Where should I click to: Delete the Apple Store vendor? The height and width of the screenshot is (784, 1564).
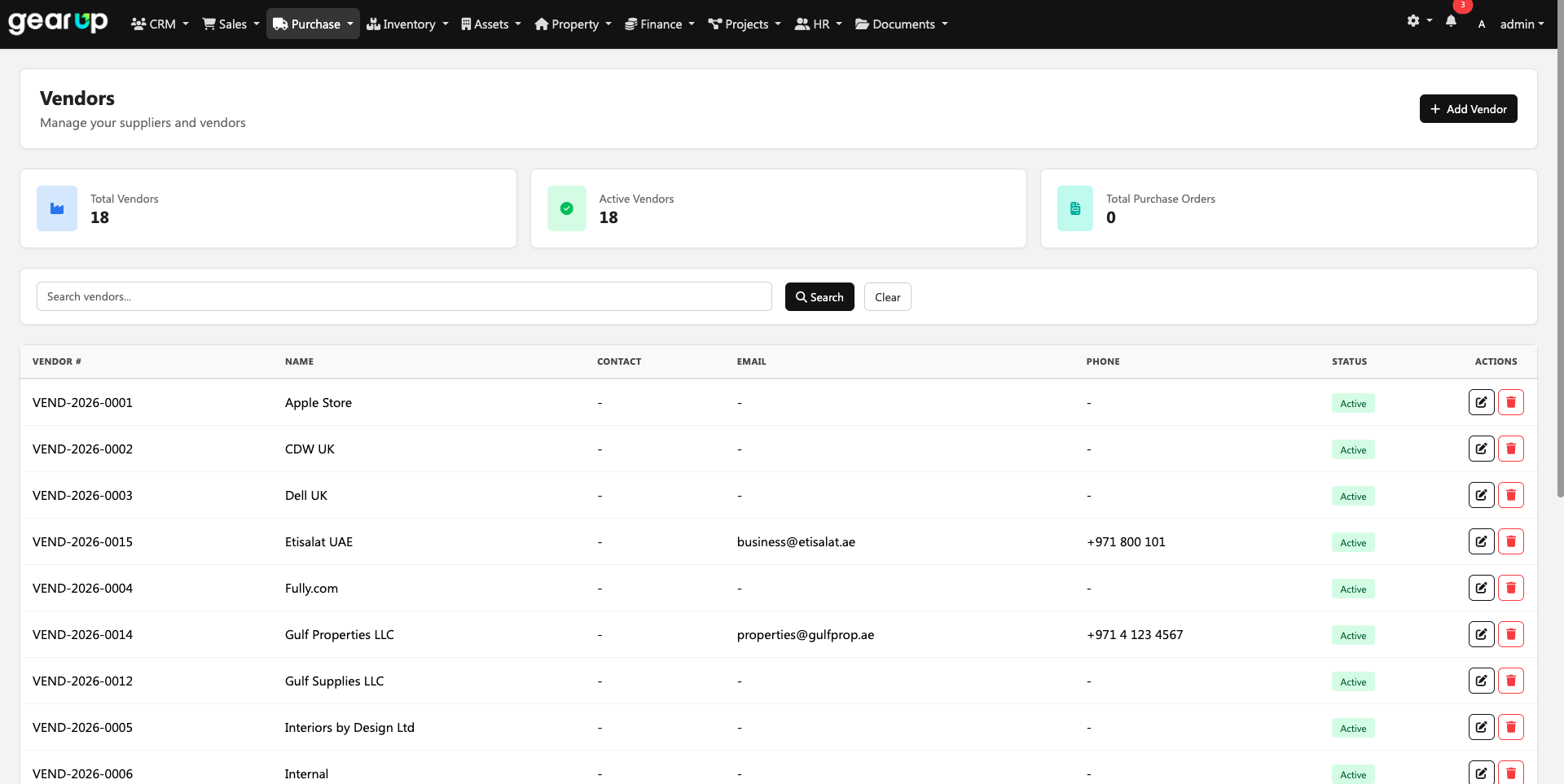1510,402
